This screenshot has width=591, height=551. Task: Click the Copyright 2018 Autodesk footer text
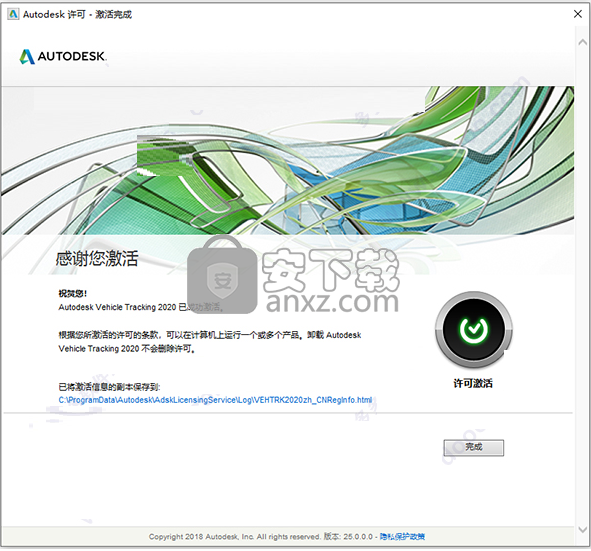234,536
